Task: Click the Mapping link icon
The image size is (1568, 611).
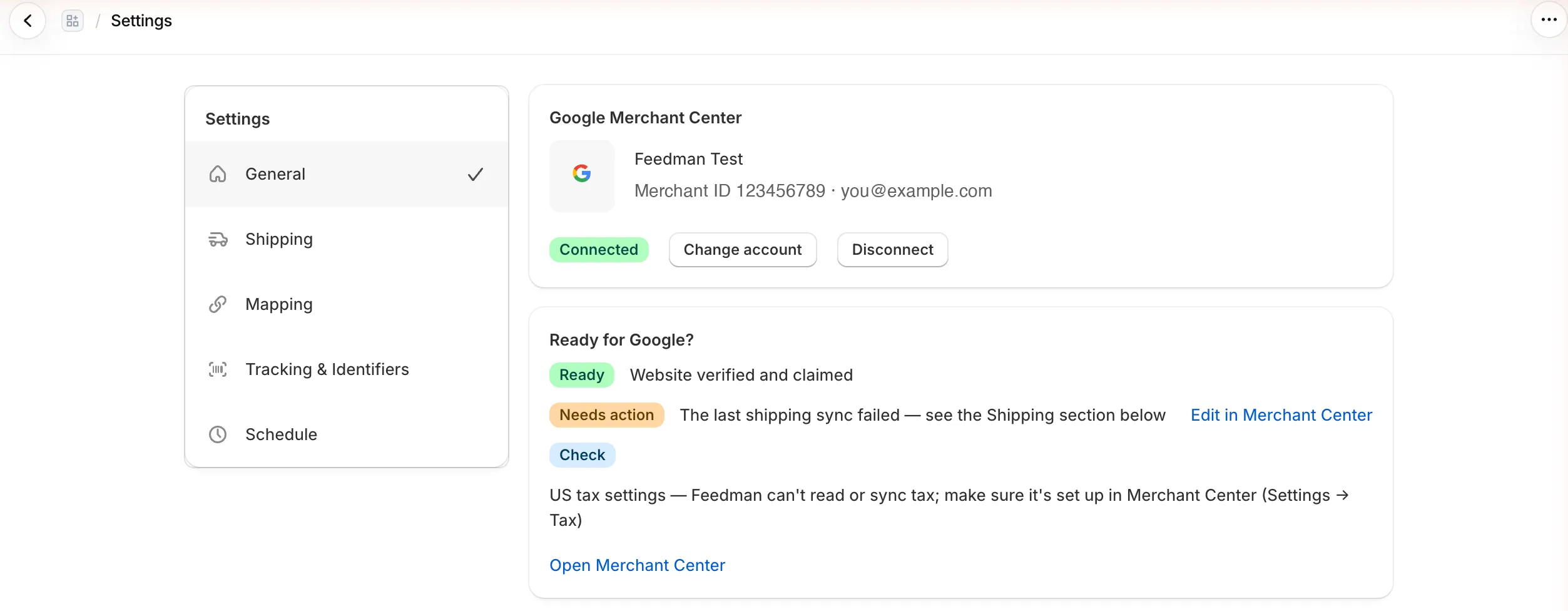Action: coord(218,304)
